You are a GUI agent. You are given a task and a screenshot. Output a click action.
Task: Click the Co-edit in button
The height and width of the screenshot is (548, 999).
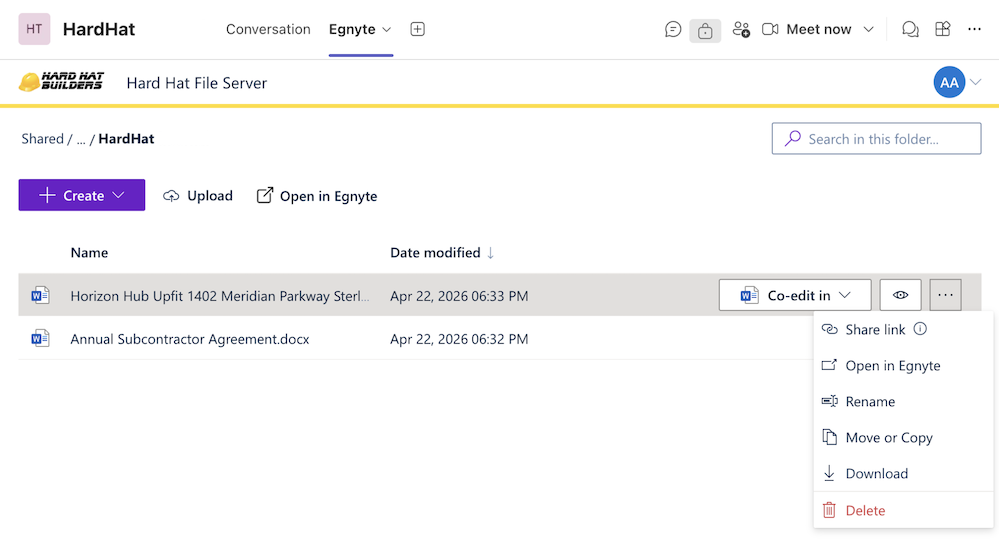tap(794, 295)
